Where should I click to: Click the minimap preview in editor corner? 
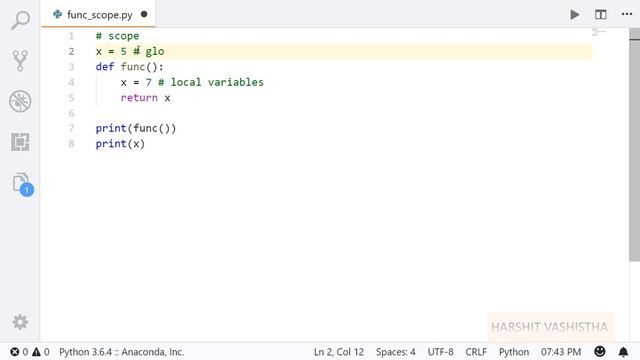coord(599,32)
